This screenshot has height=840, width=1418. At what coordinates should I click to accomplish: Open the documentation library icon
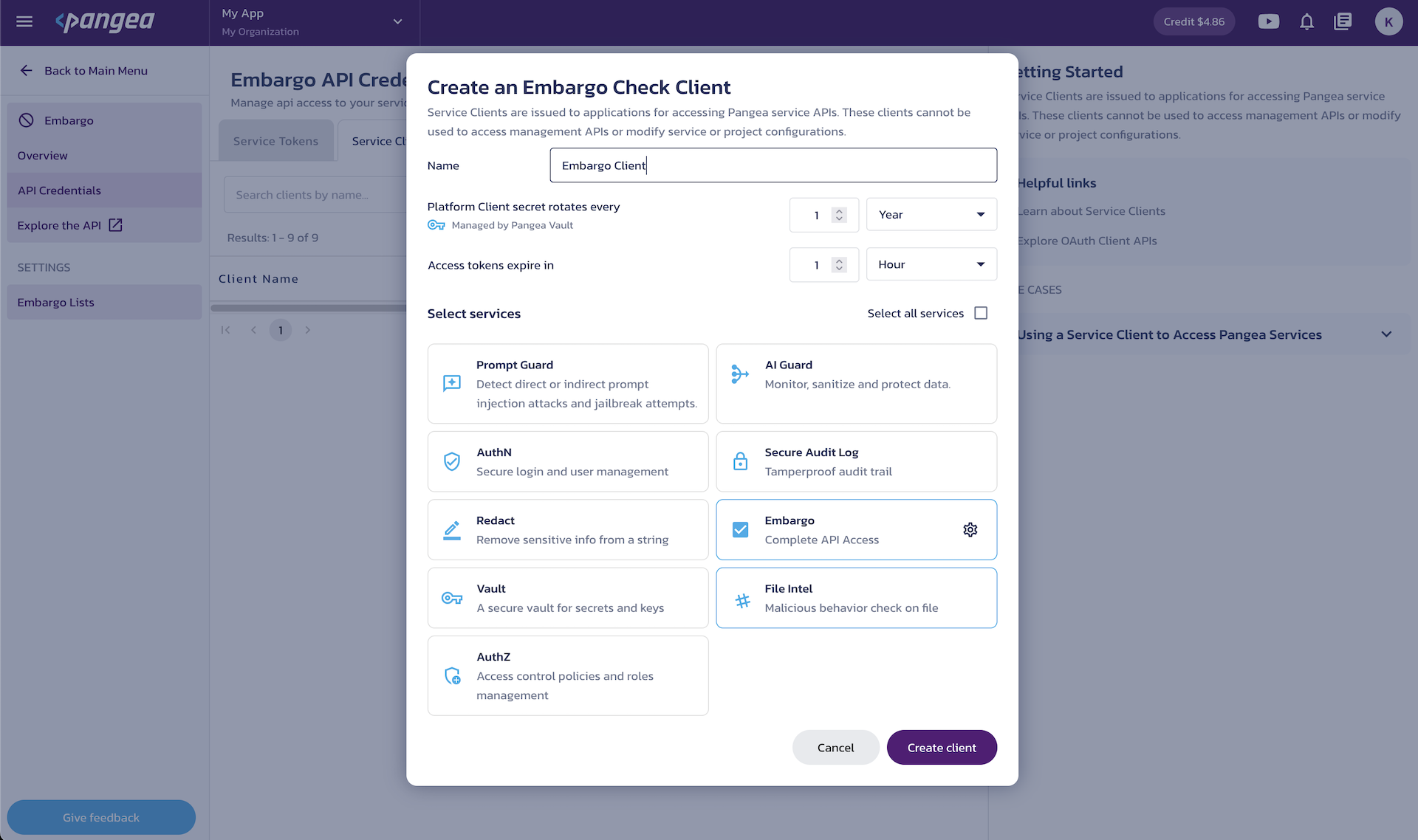[1343, 21]
